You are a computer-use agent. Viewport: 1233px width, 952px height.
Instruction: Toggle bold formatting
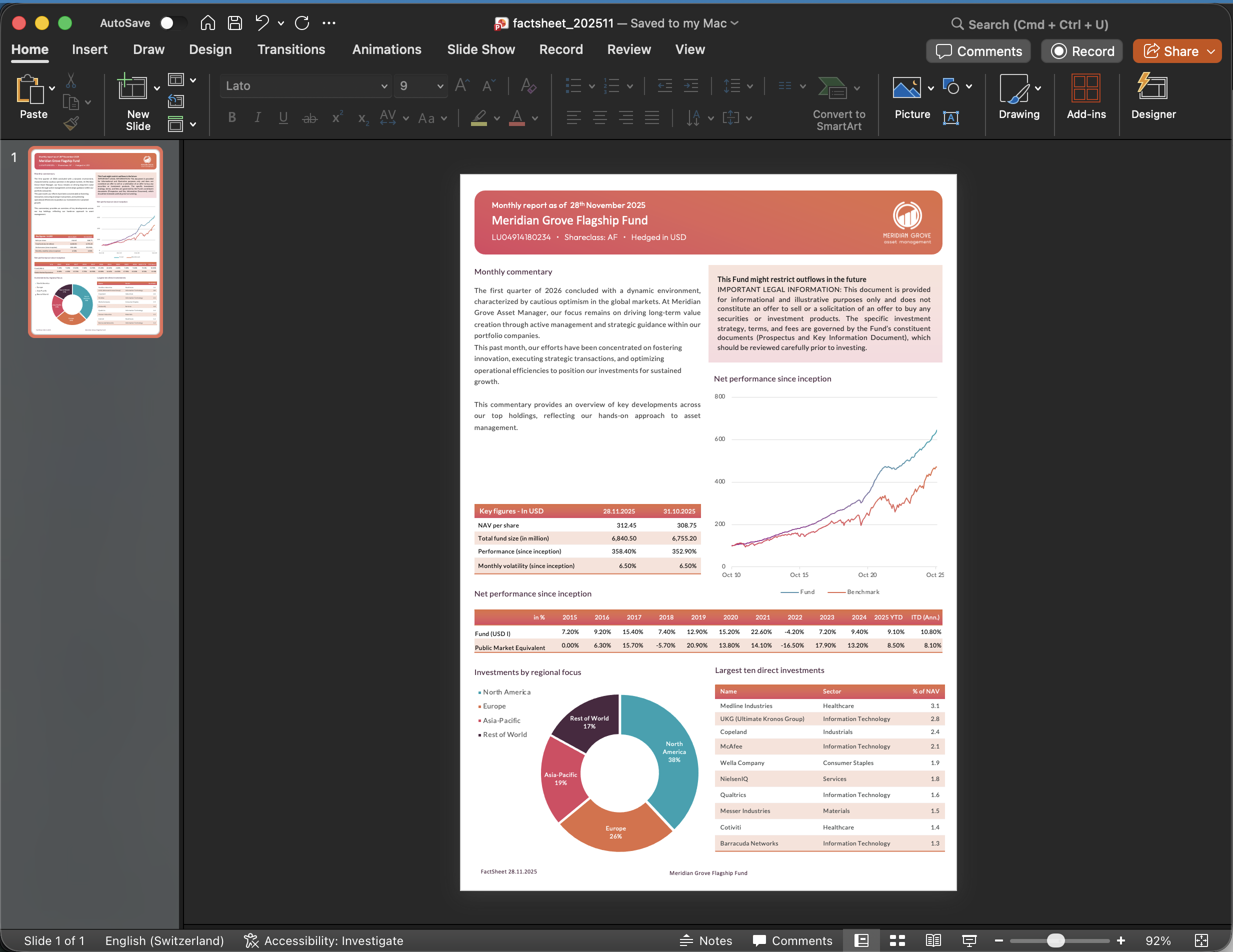point(231,117)
